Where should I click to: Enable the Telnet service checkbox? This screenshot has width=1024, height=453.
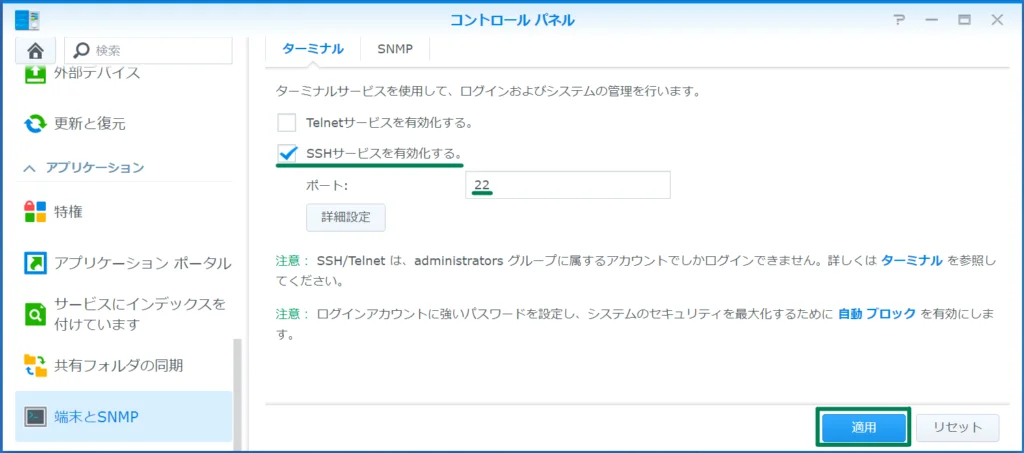(287, 123)
